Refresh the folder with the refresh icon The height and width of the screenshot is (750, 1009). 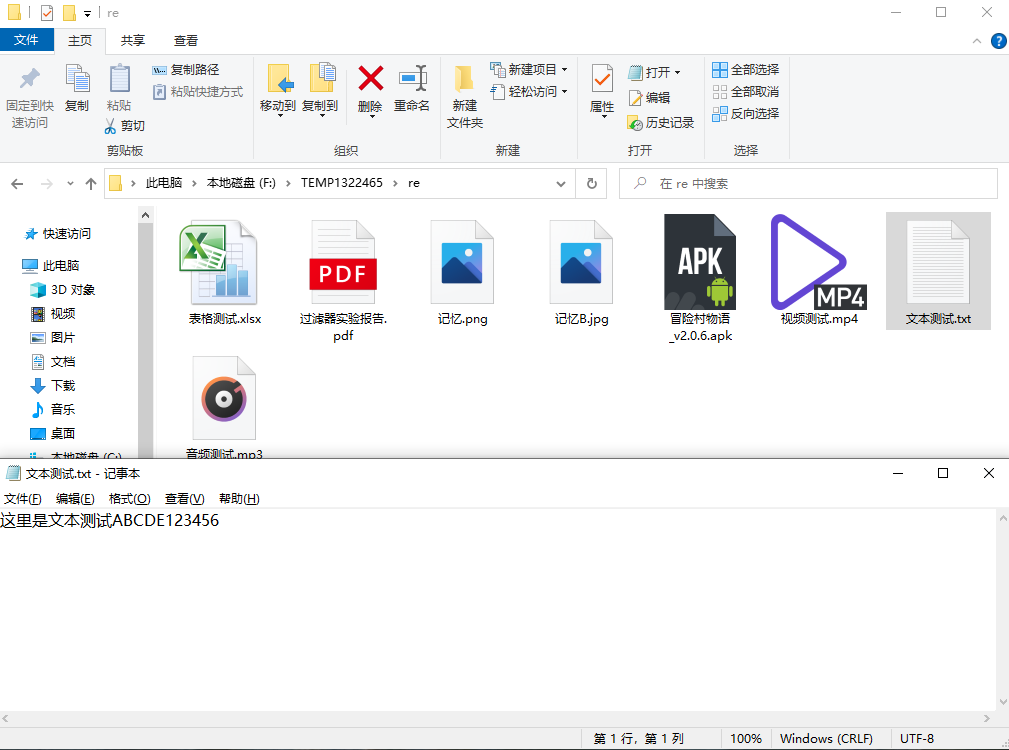[x=593, y=184]
